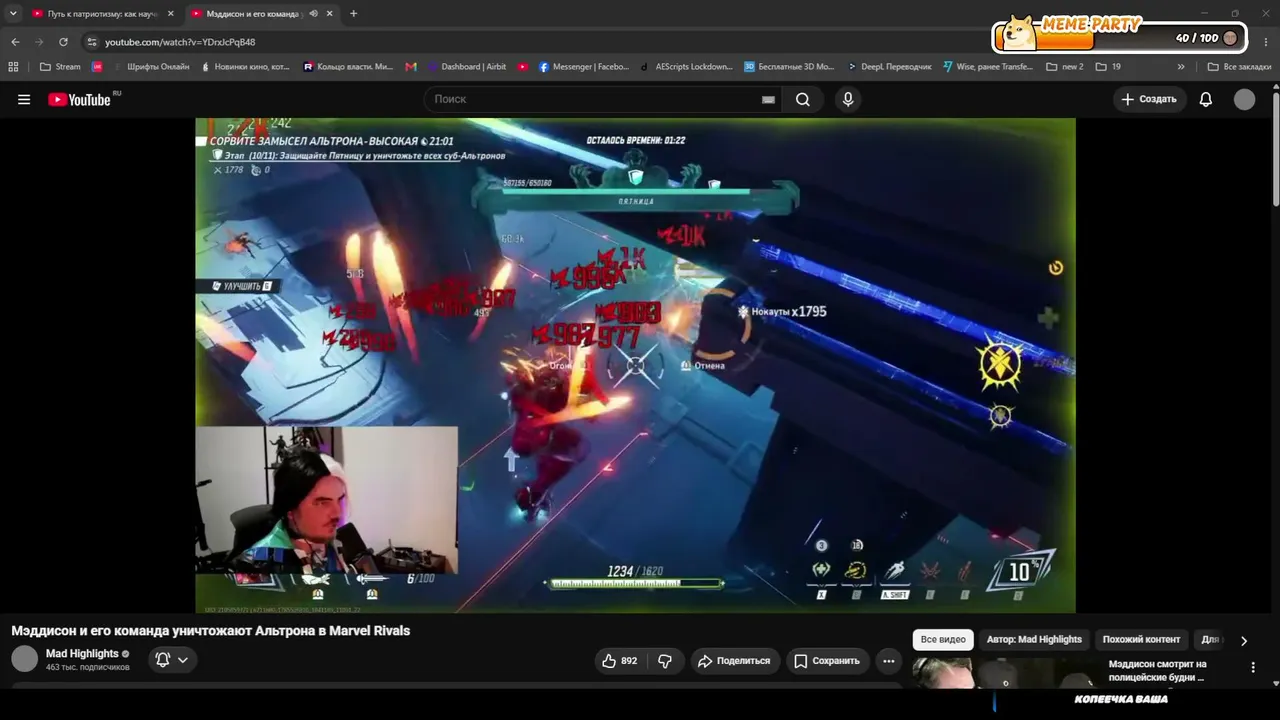Open the Бесплатные 3D Mo... bookmark
This screenshot has height=720, width=1280.
pyautogui.click(x=789, y=67)
